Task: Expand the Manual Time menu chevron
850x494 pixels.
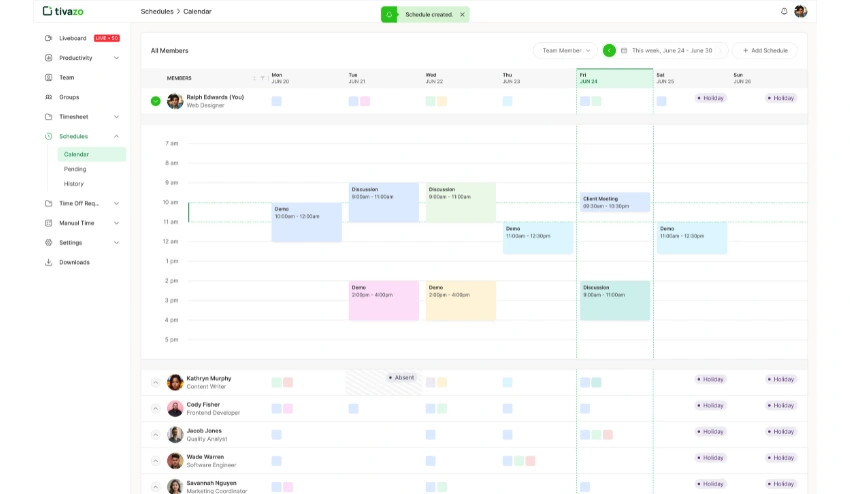Action: tap(117, 223)
